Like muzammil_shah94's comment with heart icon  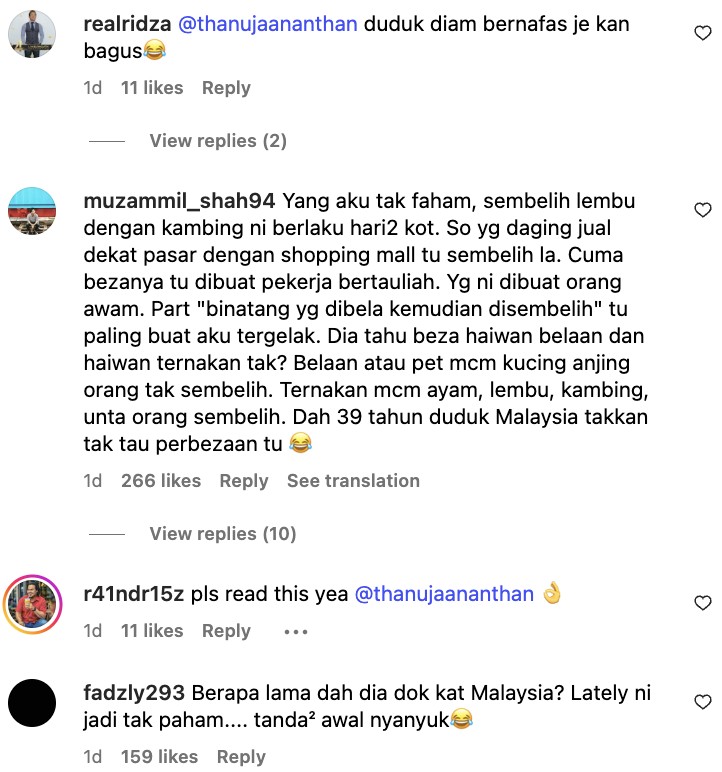coord(703,210)
